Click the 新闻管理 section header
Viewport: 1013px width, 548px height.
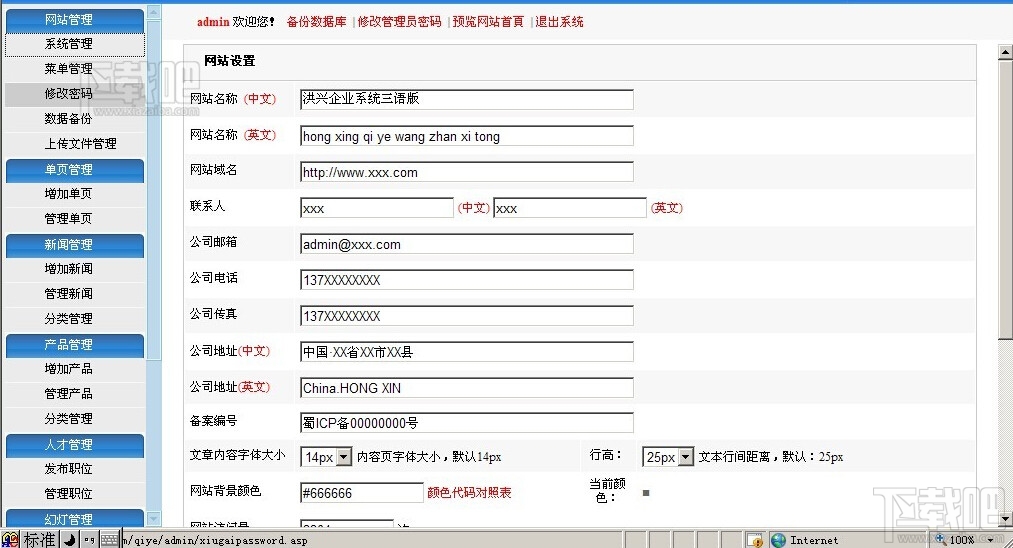[75, 245]
